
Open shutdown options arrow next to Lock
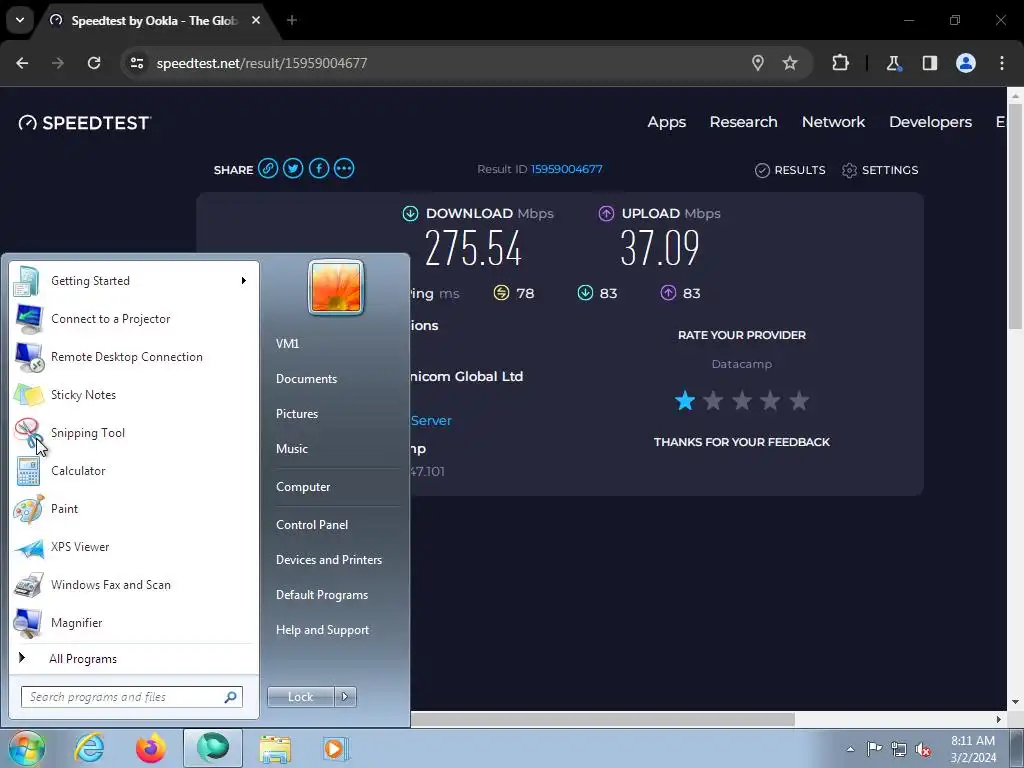(x=345, y=697)
